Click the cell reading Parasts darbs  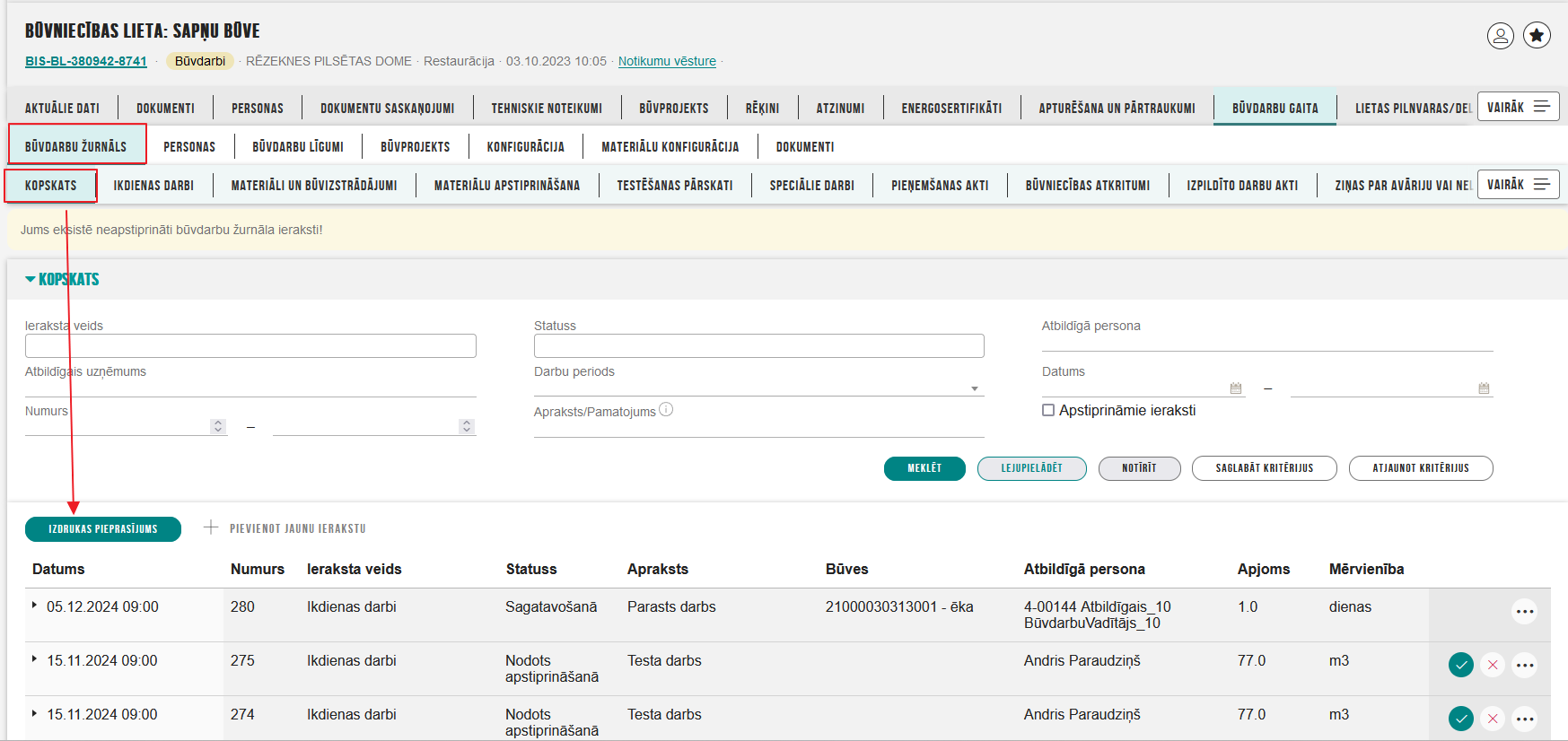671,606
